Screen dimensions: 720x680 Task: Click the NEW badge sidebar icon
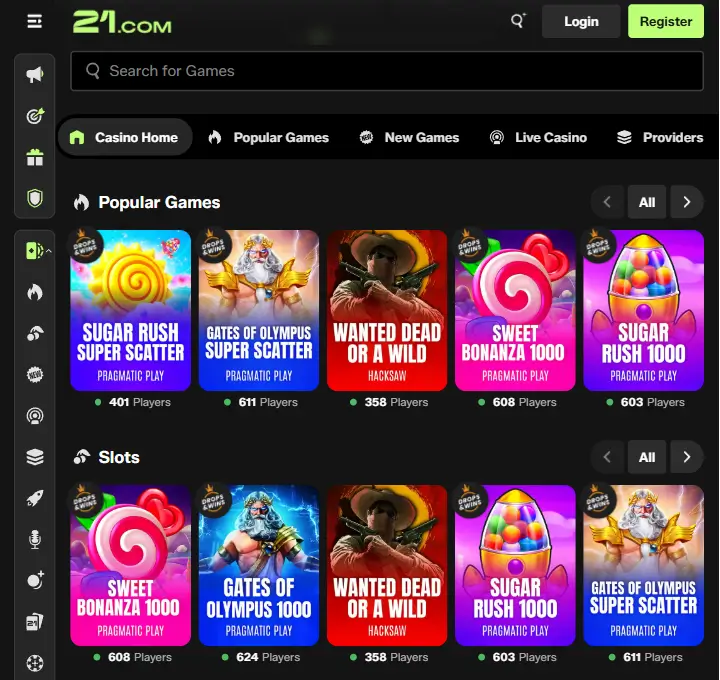(x=35, y=375)
